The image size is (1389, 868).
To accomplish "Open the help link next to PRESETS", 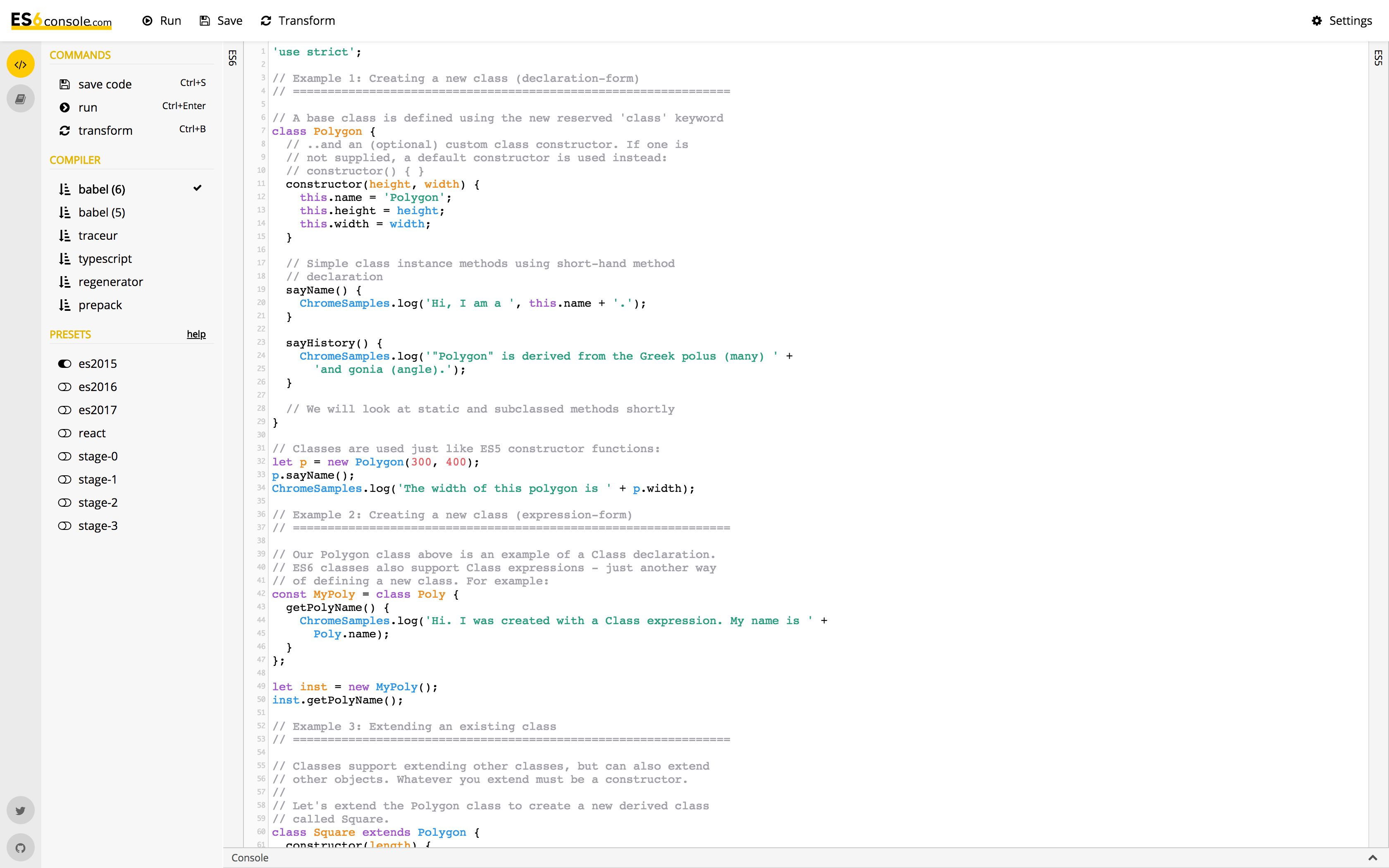I will tap(196, 334).
